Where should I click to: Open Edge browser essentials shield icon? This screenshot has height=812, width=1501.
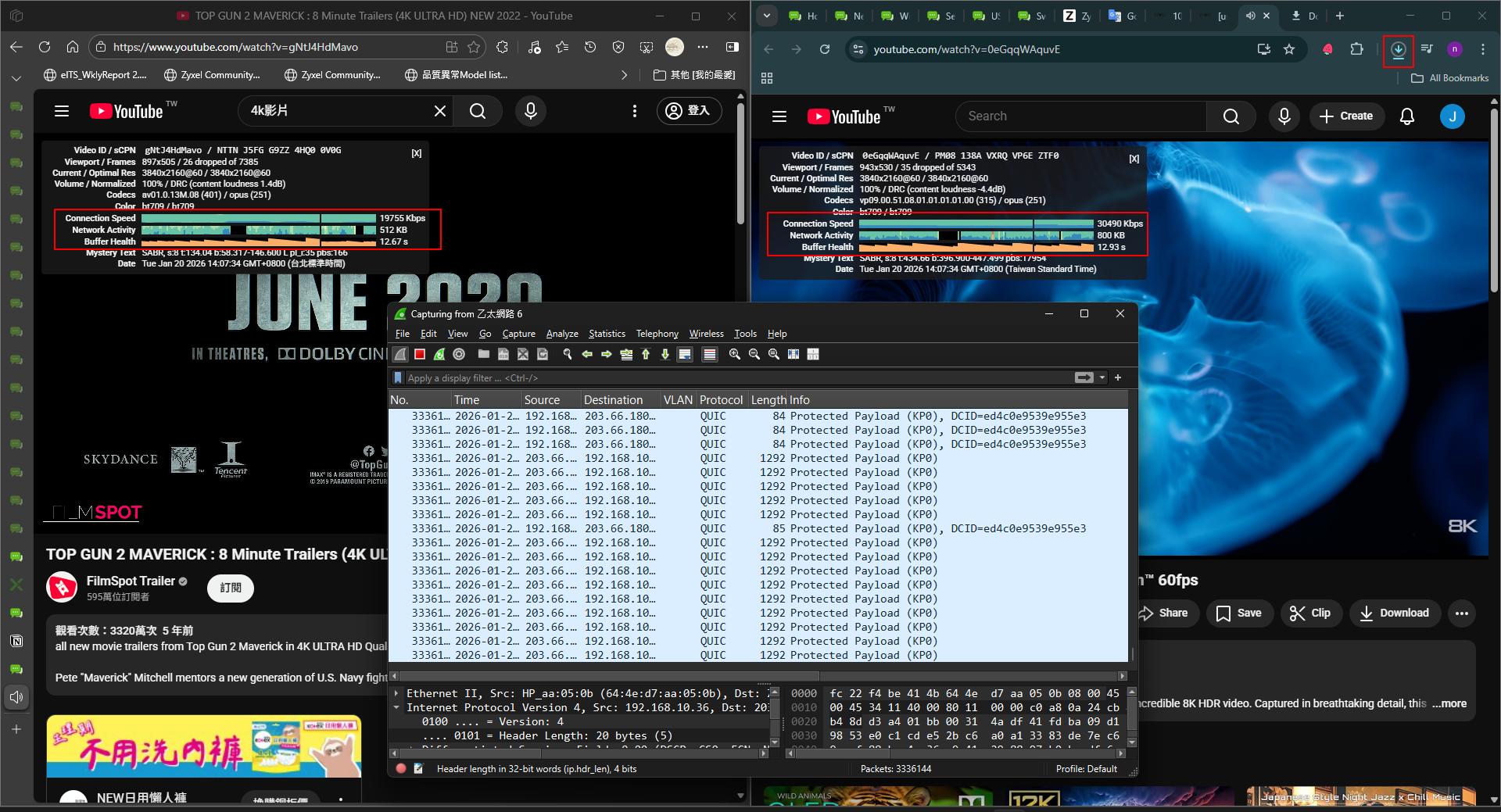coord(618,47)
